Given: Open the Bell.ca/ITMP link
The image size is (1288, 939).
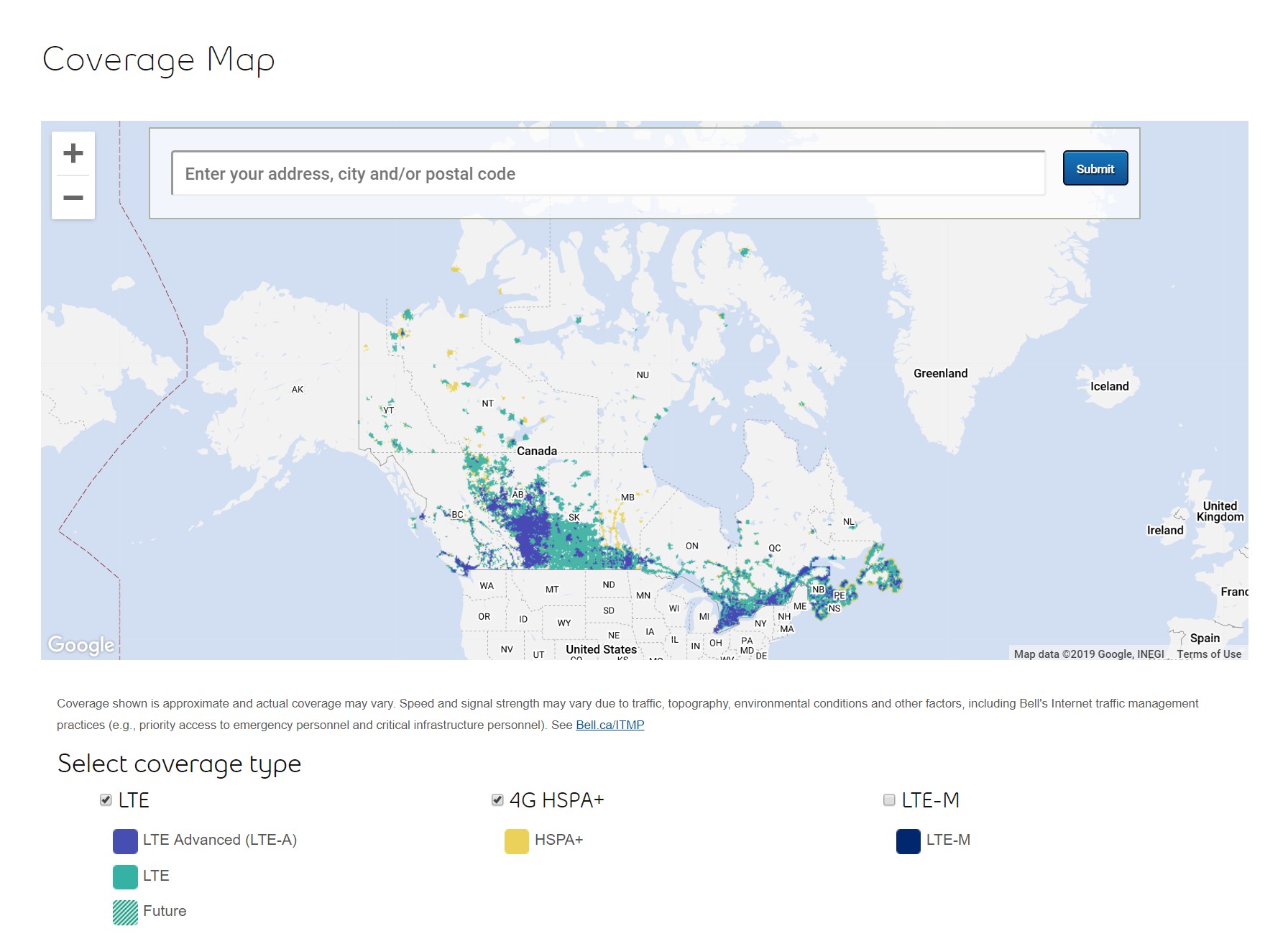Looking at the screenshot, I should point(609,725).
